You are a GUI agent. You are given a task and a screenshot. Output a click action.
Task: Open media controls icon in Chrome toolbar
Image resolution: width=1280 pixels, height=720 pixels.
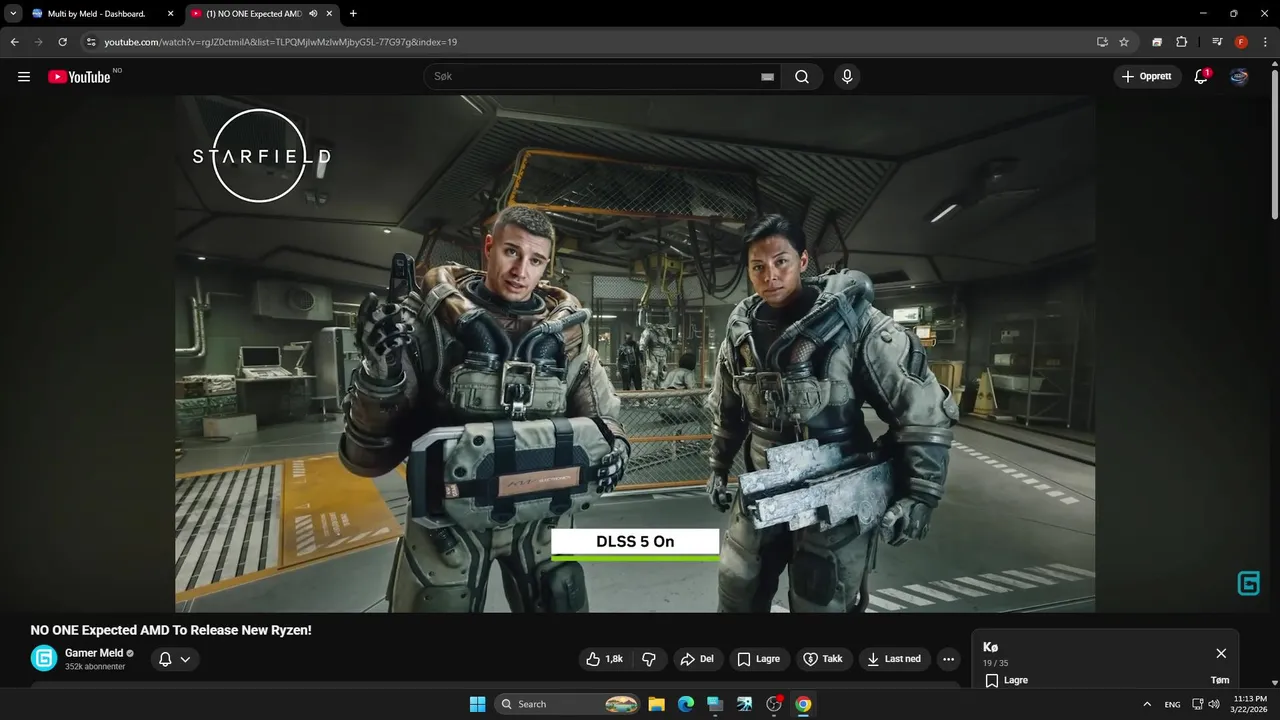pos(1217,42)
